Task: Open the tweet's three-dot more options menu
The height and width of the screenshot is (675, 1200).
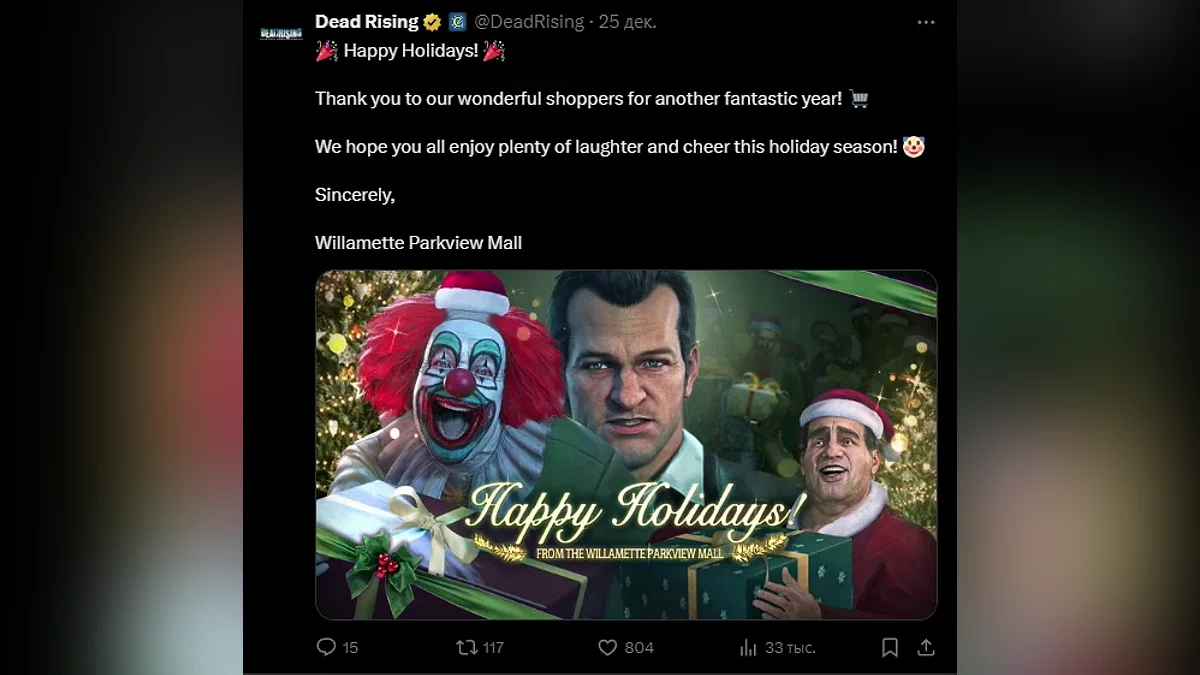Action: (x=926, y=22)
